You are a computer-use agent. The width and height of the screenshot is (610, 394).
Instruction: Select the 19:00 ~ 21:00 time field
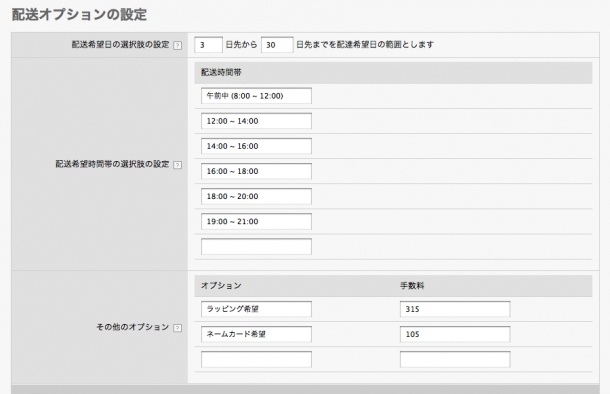(256, 221)
